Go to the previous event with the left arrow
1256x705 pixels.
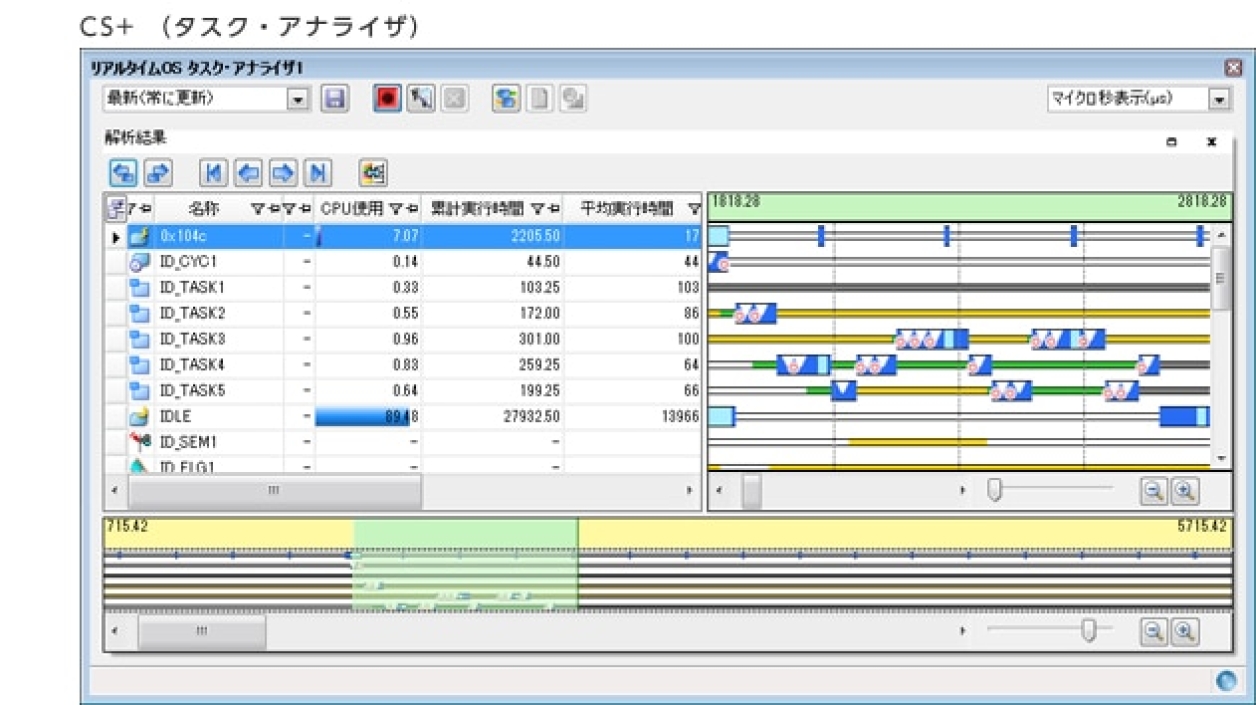coord(247,173)
